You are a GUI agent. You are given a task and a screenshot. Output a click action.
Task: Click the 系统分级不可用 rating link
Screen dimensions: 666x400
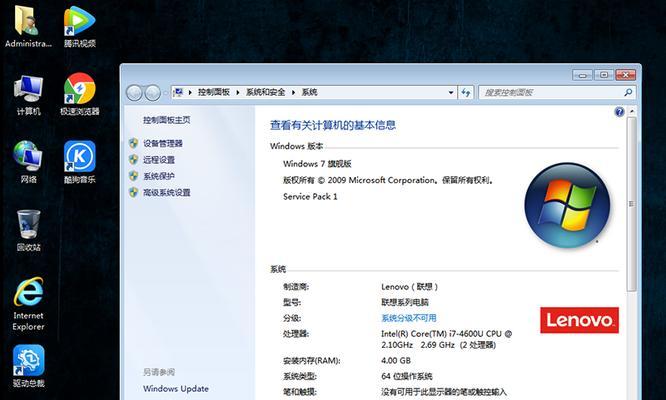click(x=409, y=318)
